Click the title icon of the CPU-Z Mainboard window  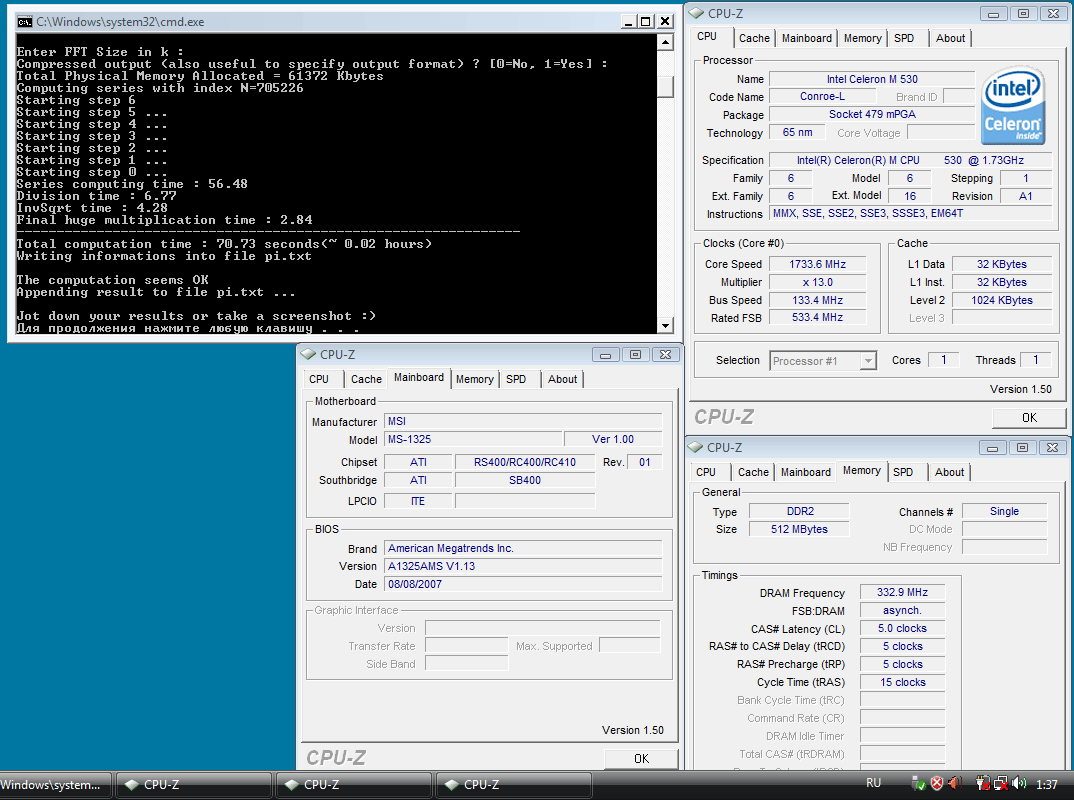tap(308, 354)
